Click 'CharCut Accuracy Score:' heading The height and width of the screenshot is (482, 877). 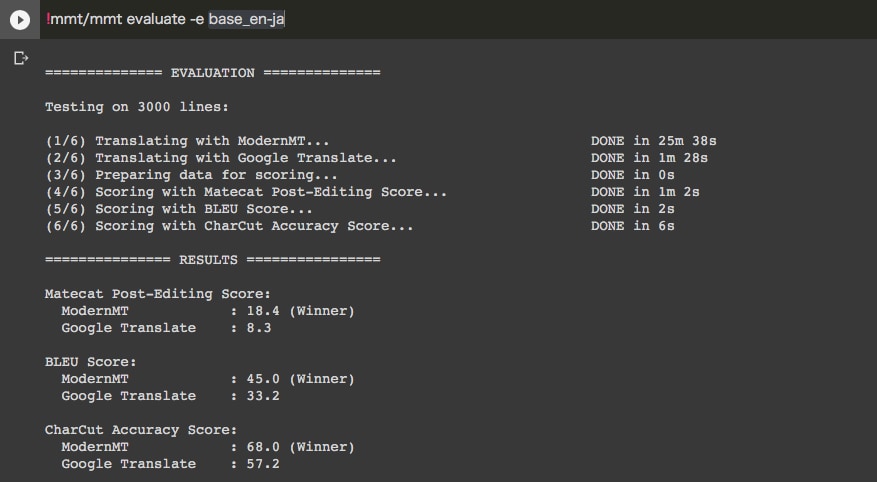[141, 430]
